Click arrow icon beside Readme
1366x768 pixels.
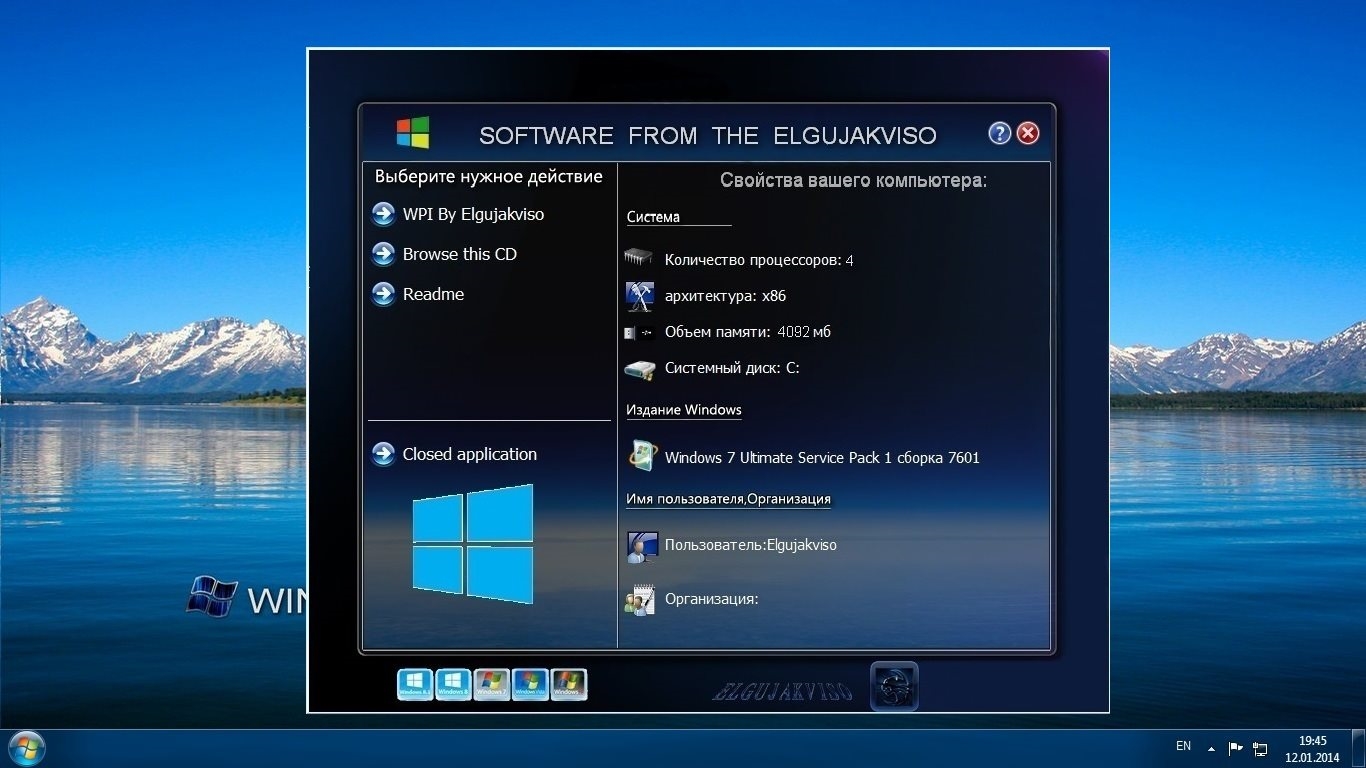pyautogui.click(x=383, y=294)
